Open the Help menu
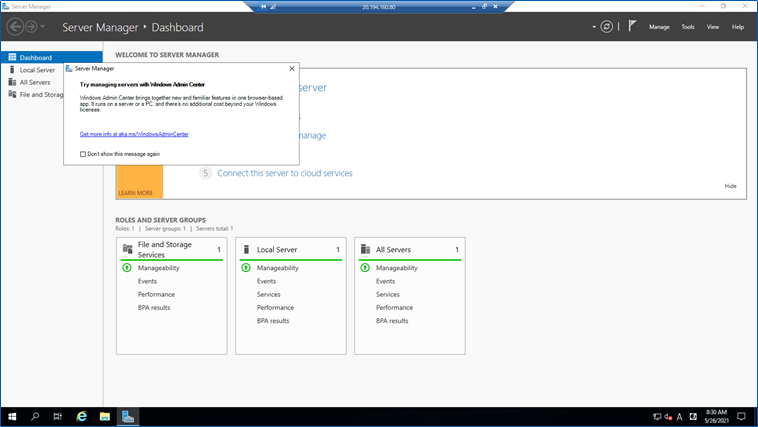 738,27
